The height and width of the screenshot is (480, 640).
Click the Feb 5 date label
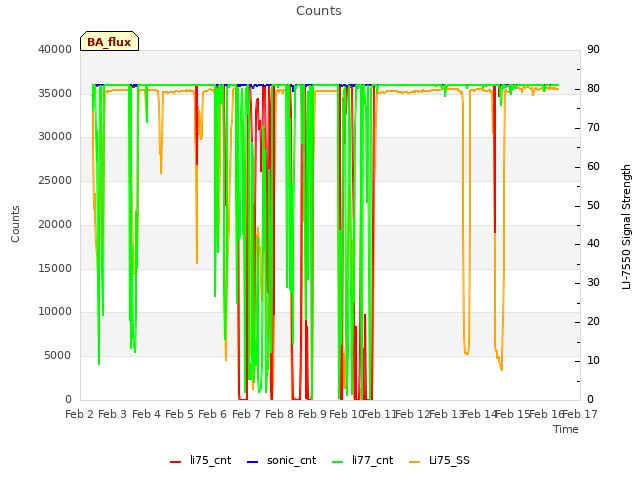click(179, 414)
